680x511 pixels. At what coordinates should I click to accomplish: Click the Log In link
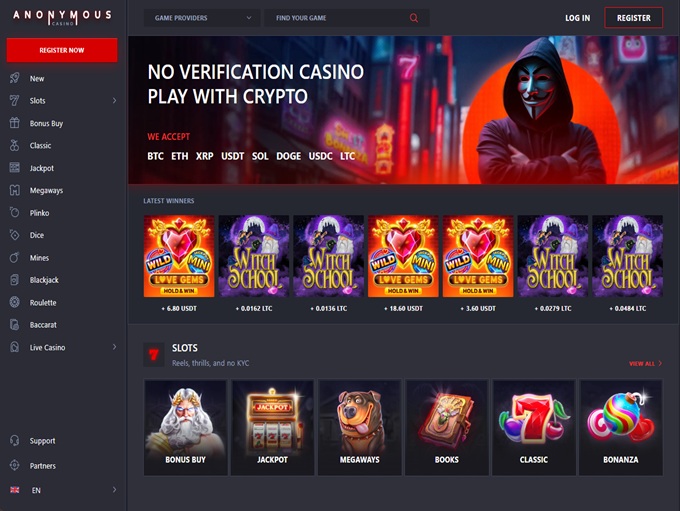coord(577,18)
